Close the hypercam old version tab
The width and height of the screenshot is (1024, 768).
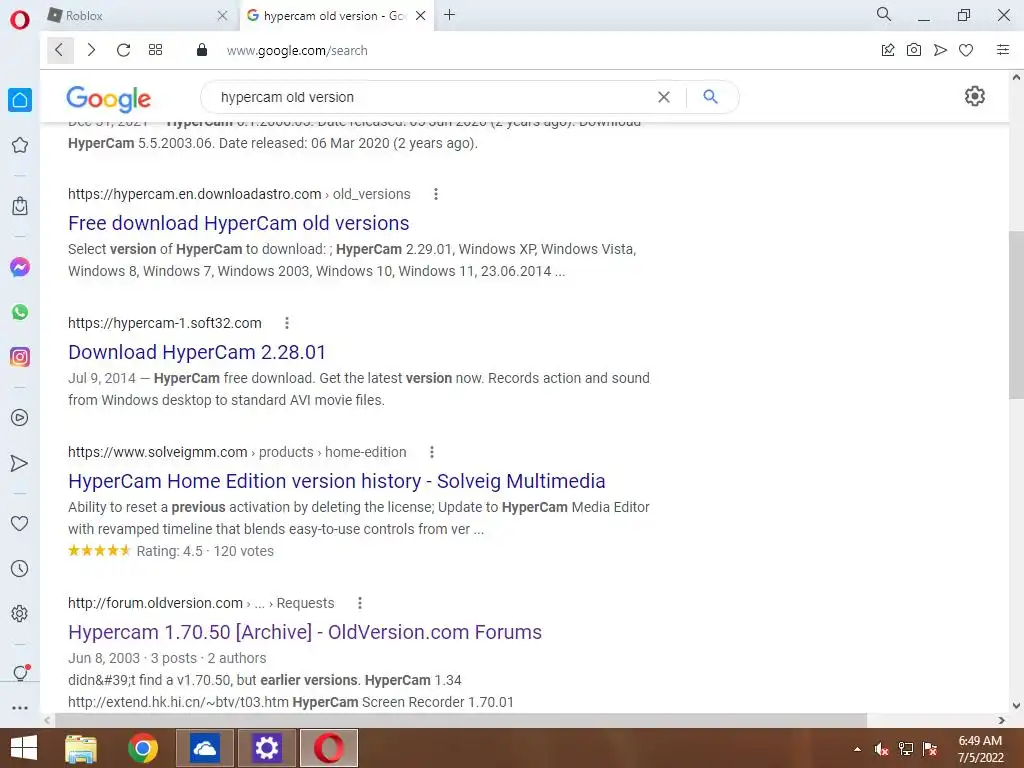pyautogui.click(x=421, y=16)
